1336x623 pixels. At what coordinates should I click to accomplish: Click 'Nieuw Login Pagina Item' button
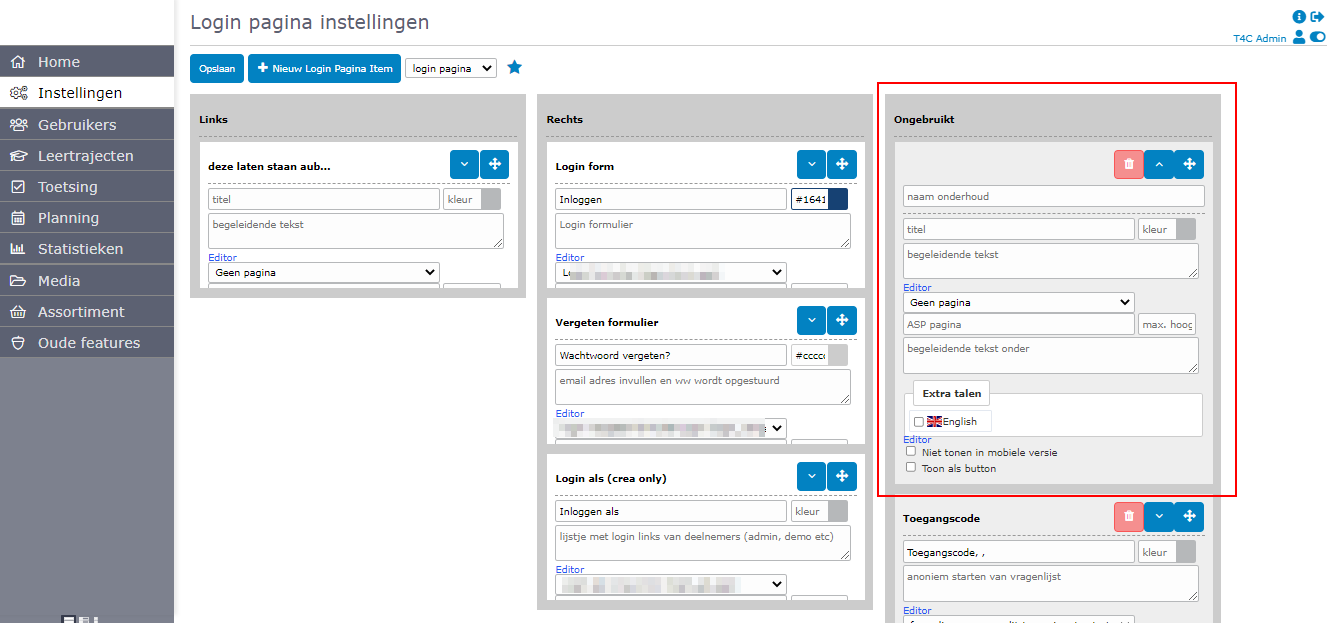pos(324,68)
